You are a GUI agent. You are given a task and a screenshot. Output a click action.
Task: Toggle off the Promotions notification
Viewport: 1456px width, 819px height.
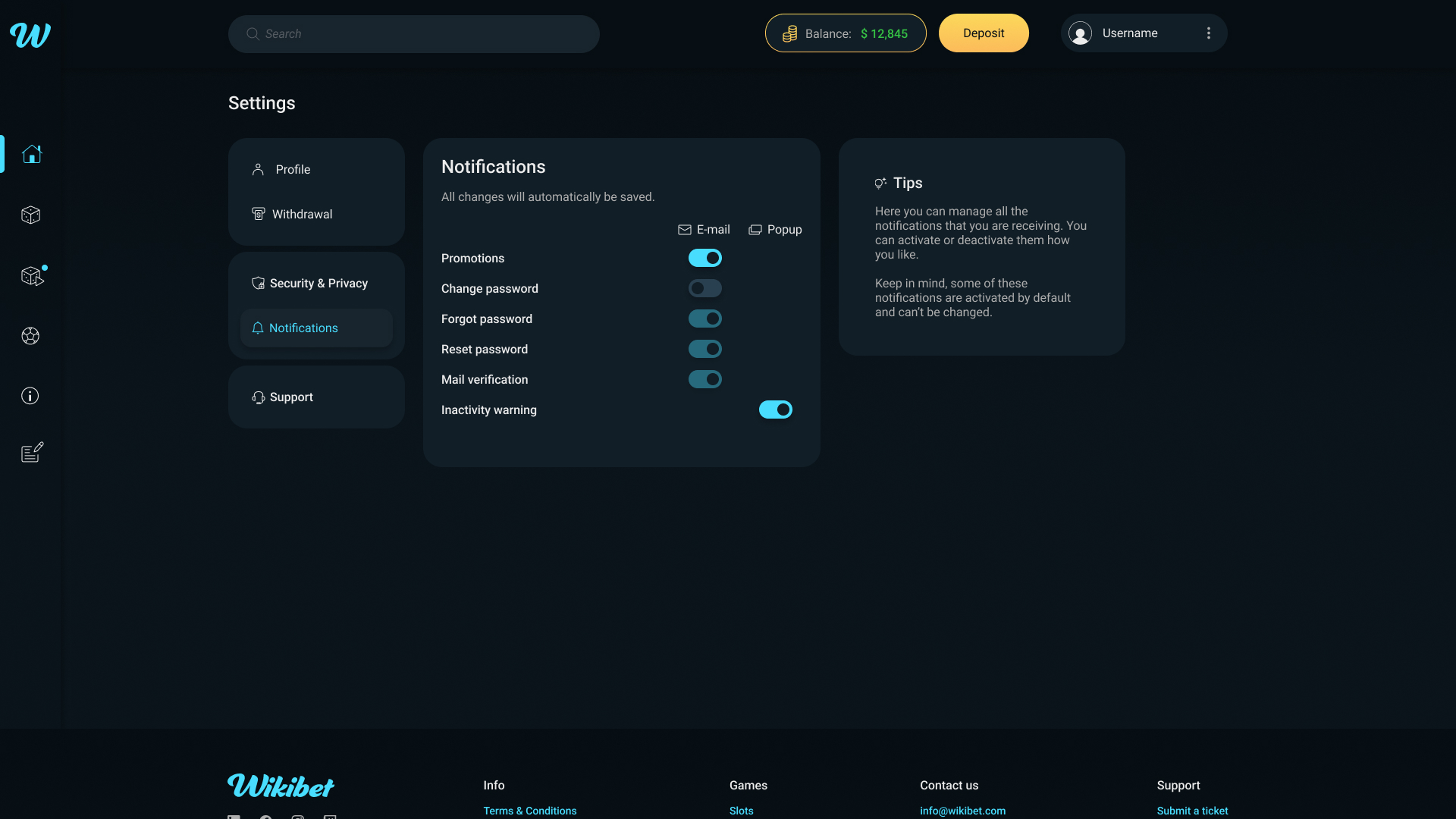704,258
